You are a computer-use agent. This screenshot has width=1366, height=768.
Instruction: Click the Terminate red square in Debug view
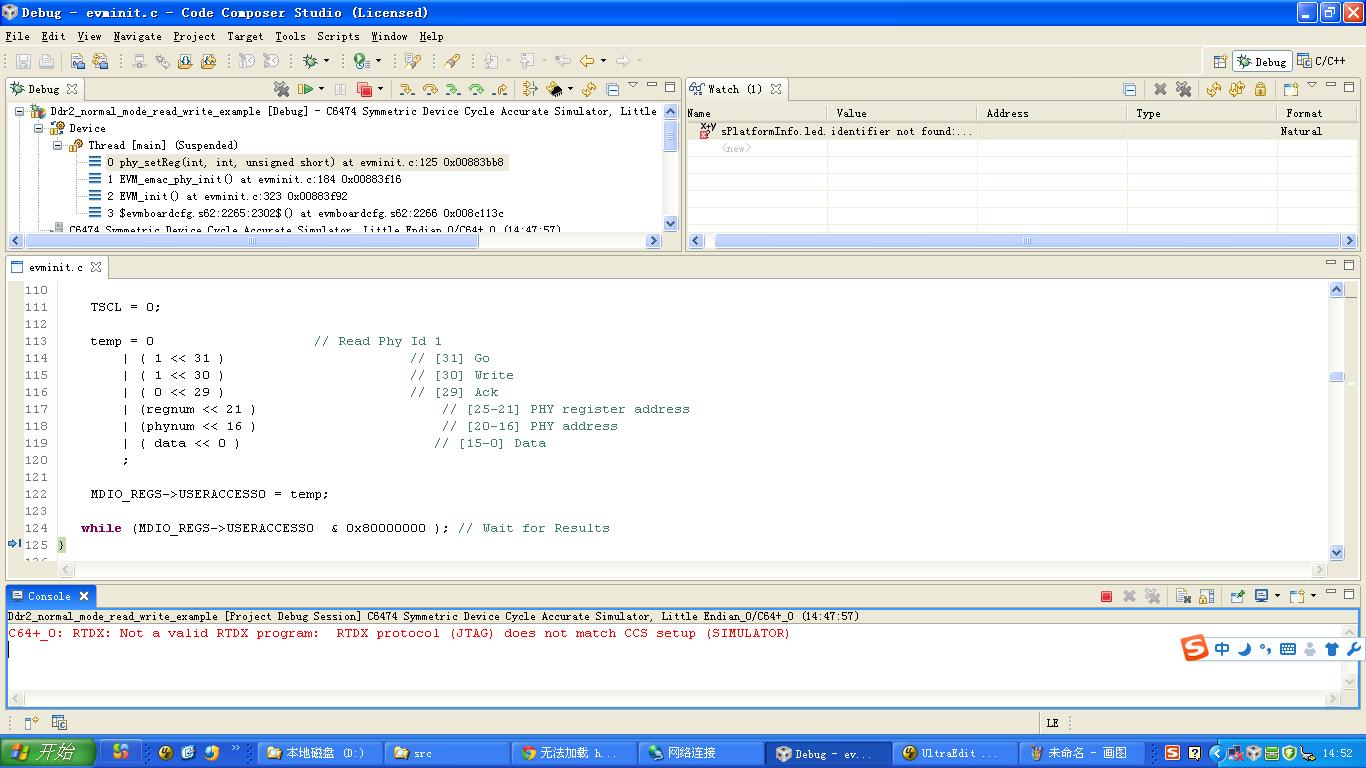pyautogui.click(x=364, y=90)
